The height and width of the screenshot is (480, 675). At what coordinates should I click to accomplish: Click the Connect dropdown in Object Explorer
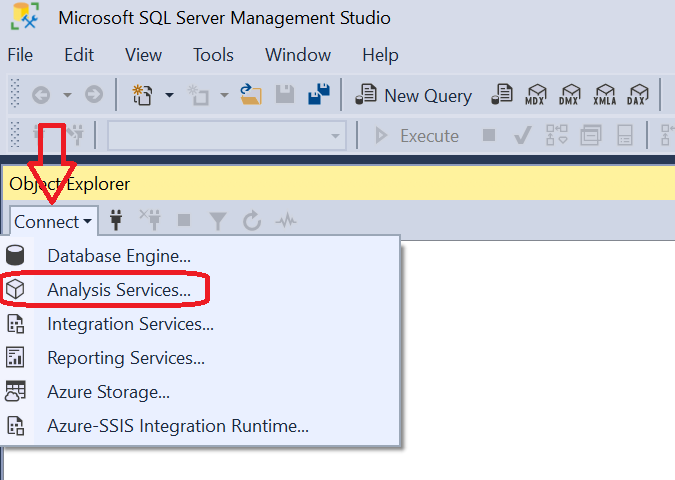53,222
